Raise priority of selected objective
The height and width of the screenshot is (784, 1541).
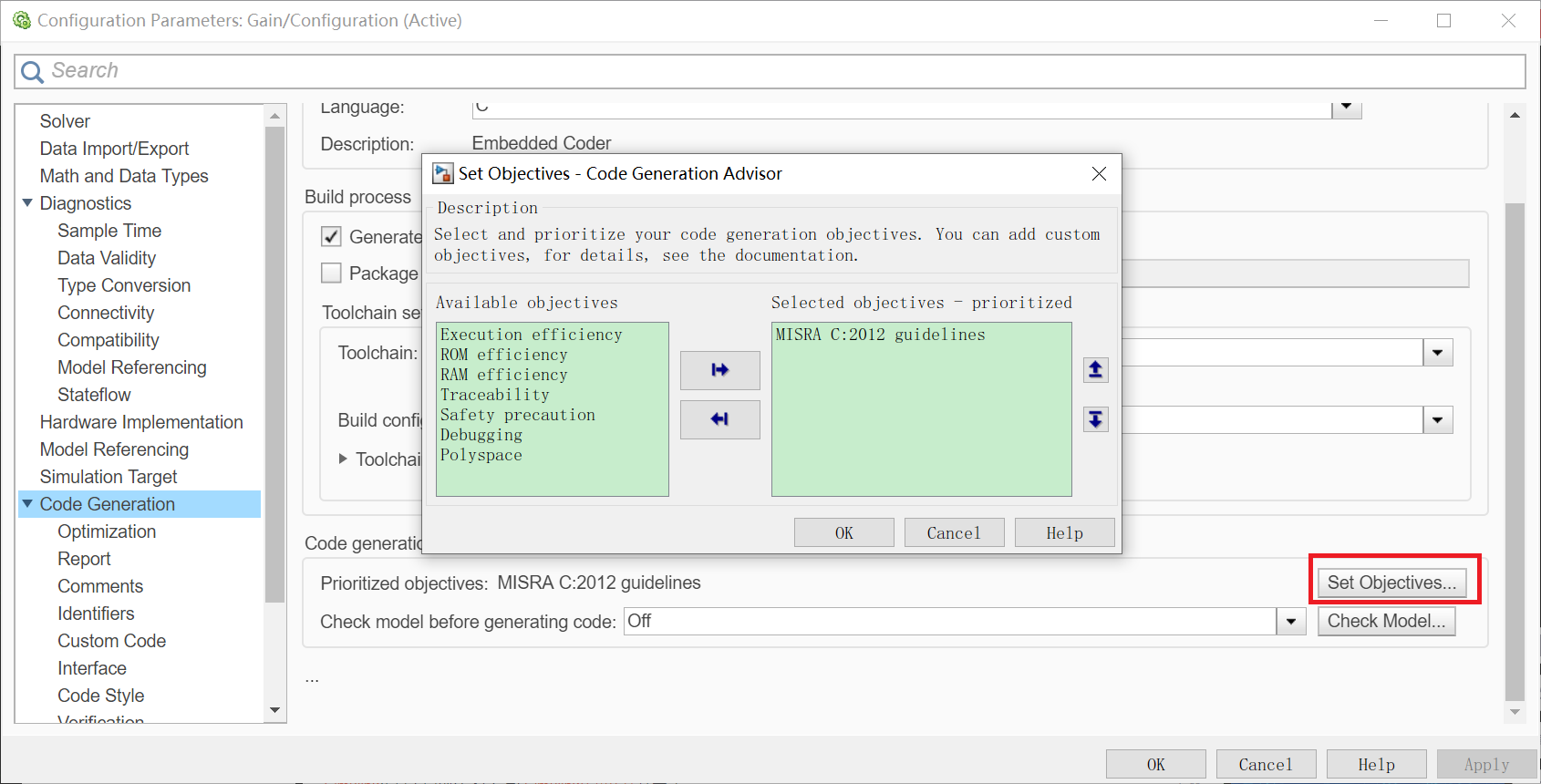click(x=1096, y=369)
